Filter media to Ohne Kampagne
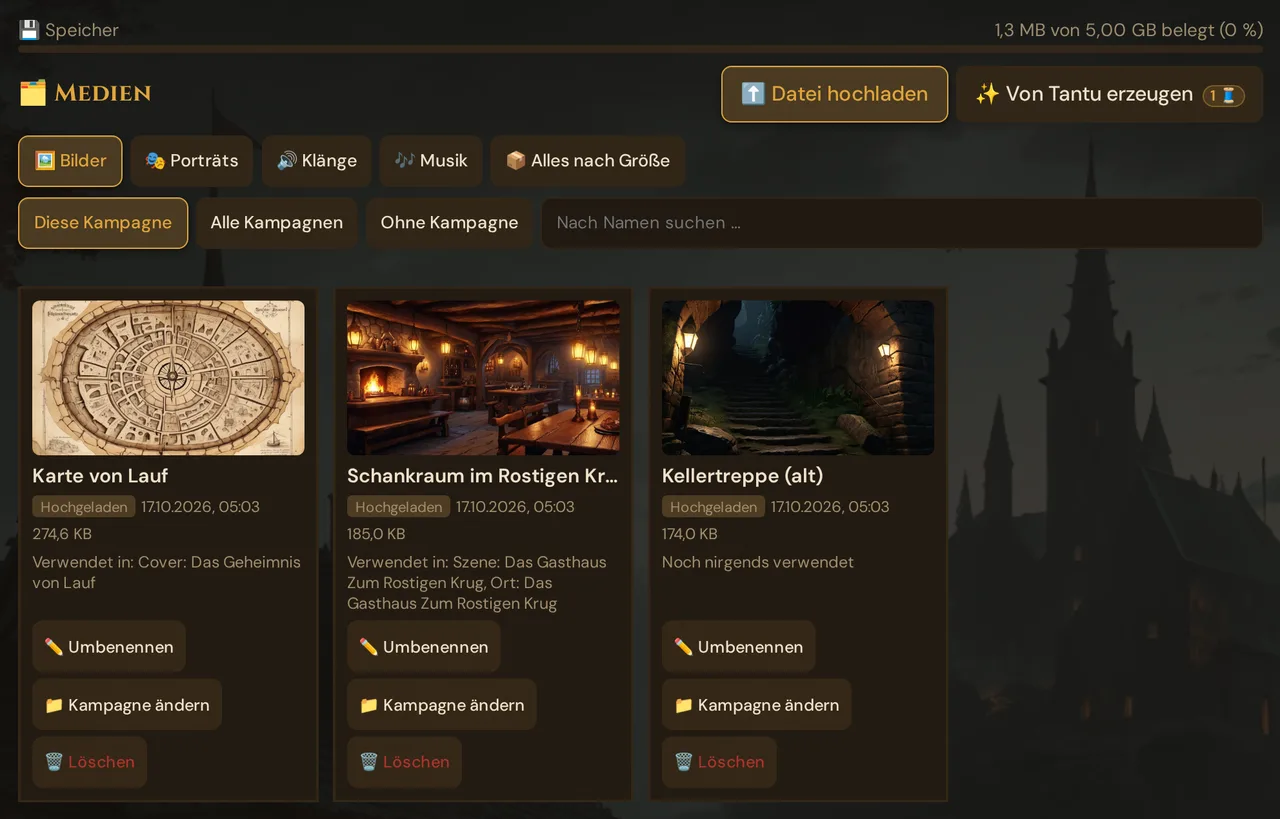 pyautogui.click(x=449, y=223)
